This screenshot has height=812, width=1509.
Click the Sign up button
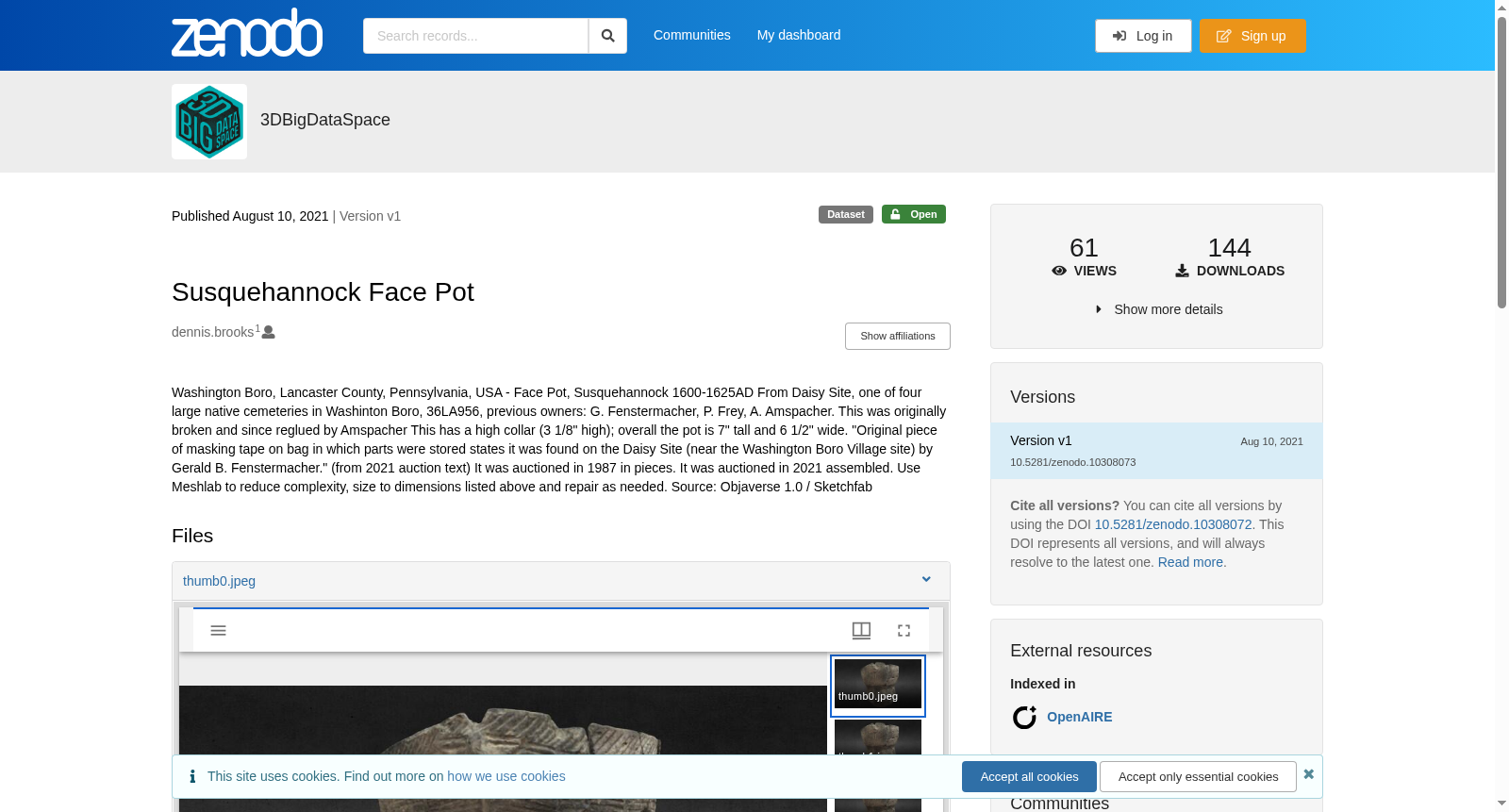(x=1252, y=36)
